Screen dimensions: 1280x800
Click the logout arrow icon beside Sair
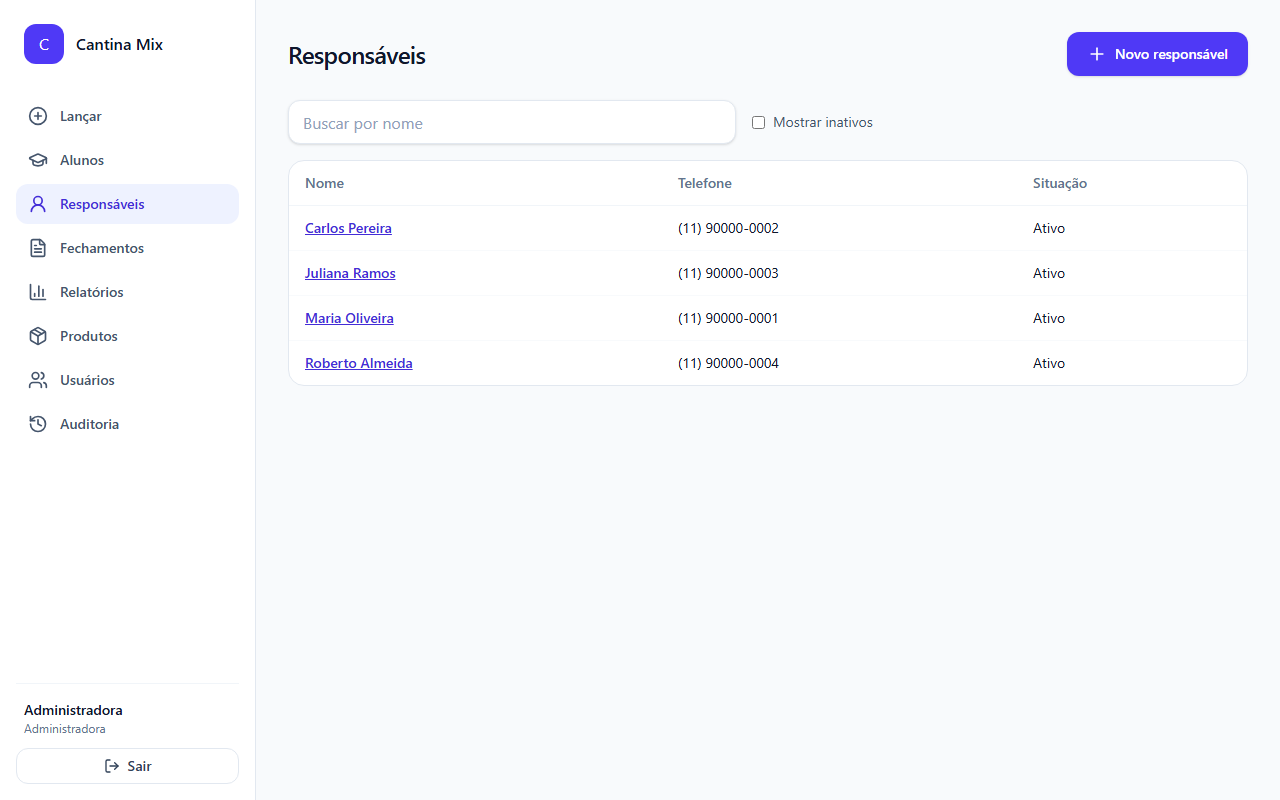112,766
